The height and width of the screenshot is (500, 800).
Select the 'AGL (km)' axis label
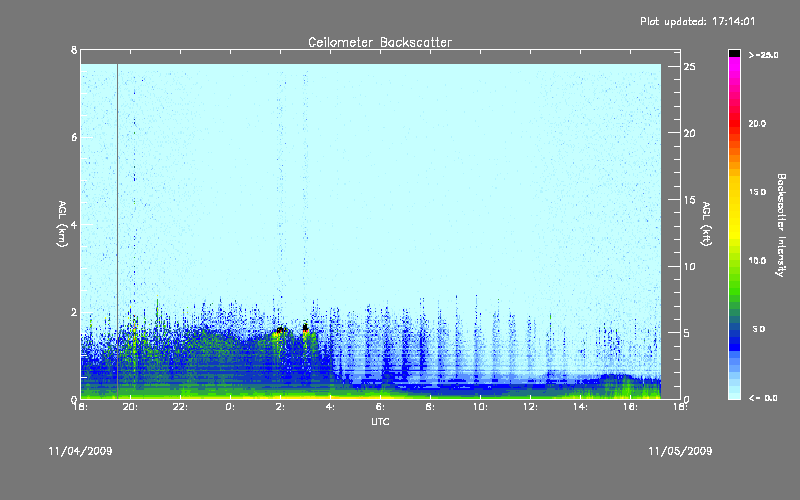point(62,224)
